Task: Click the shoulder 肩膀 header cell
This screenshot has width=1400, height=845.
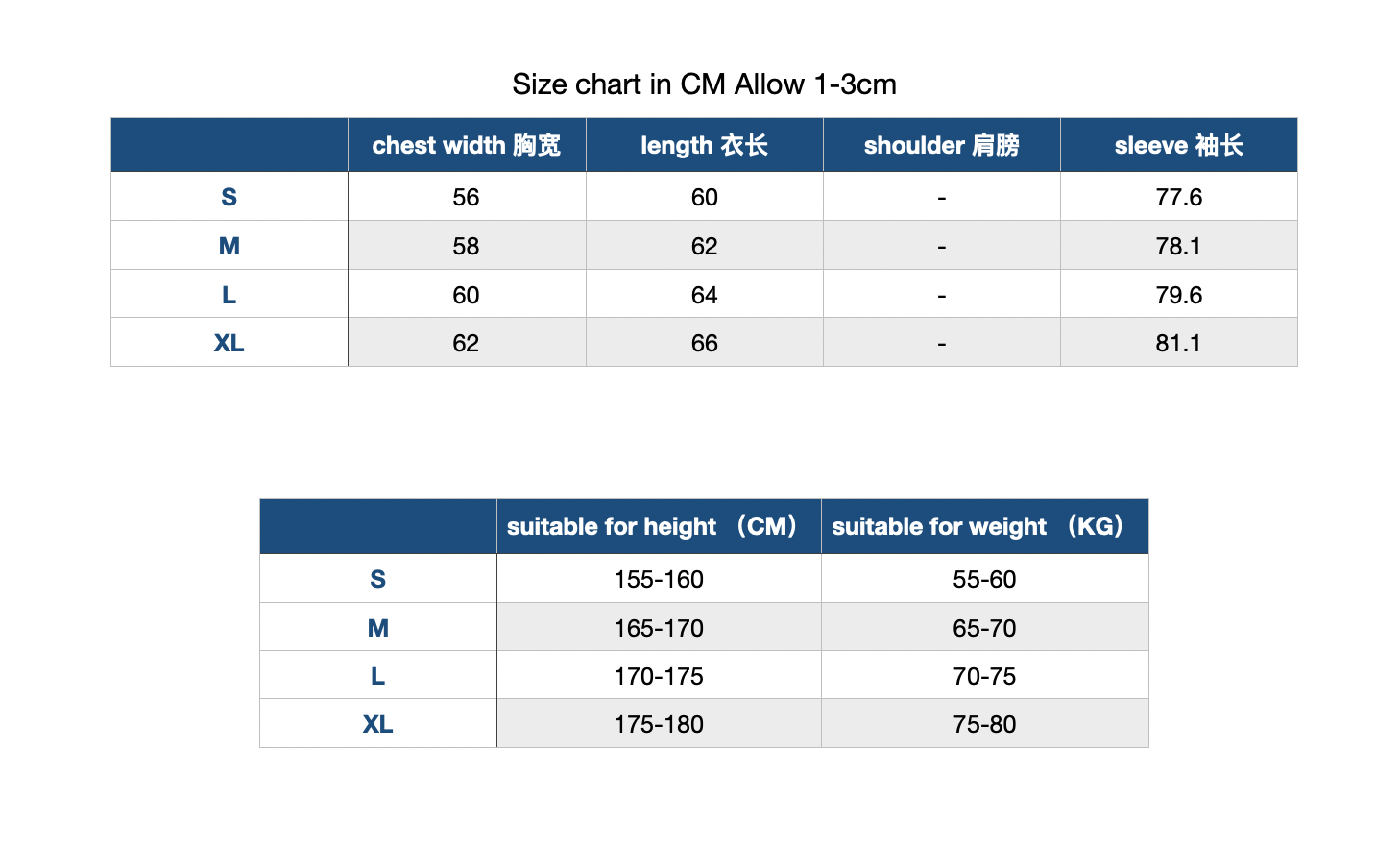Action: tap(941, 145)
